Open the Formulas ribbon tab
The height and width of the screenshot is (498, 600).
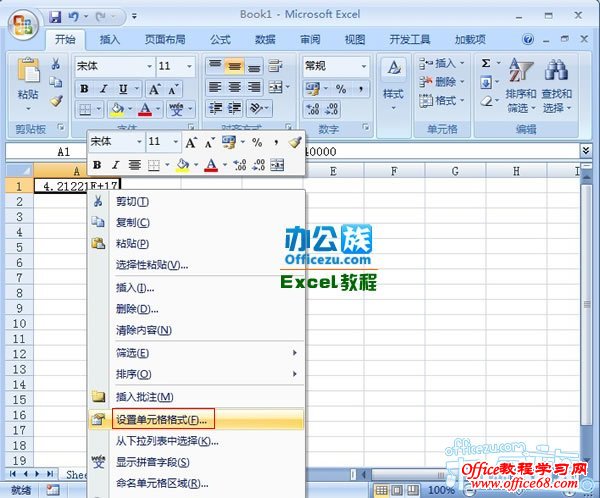pos(220,39)
